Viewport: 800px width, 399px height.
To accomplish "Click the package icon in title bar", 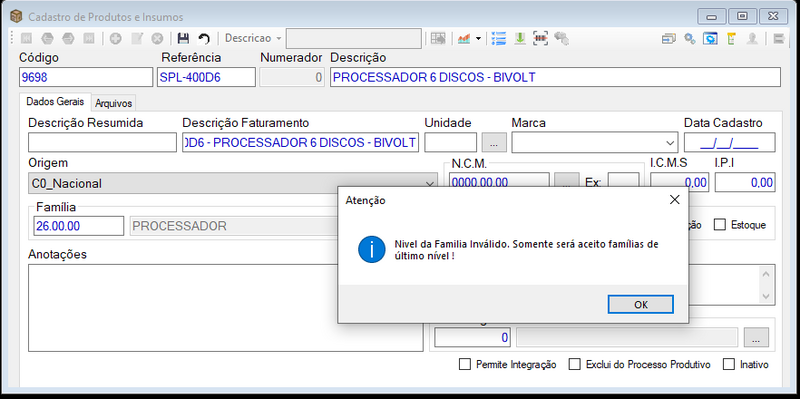I will pos(16,17).
